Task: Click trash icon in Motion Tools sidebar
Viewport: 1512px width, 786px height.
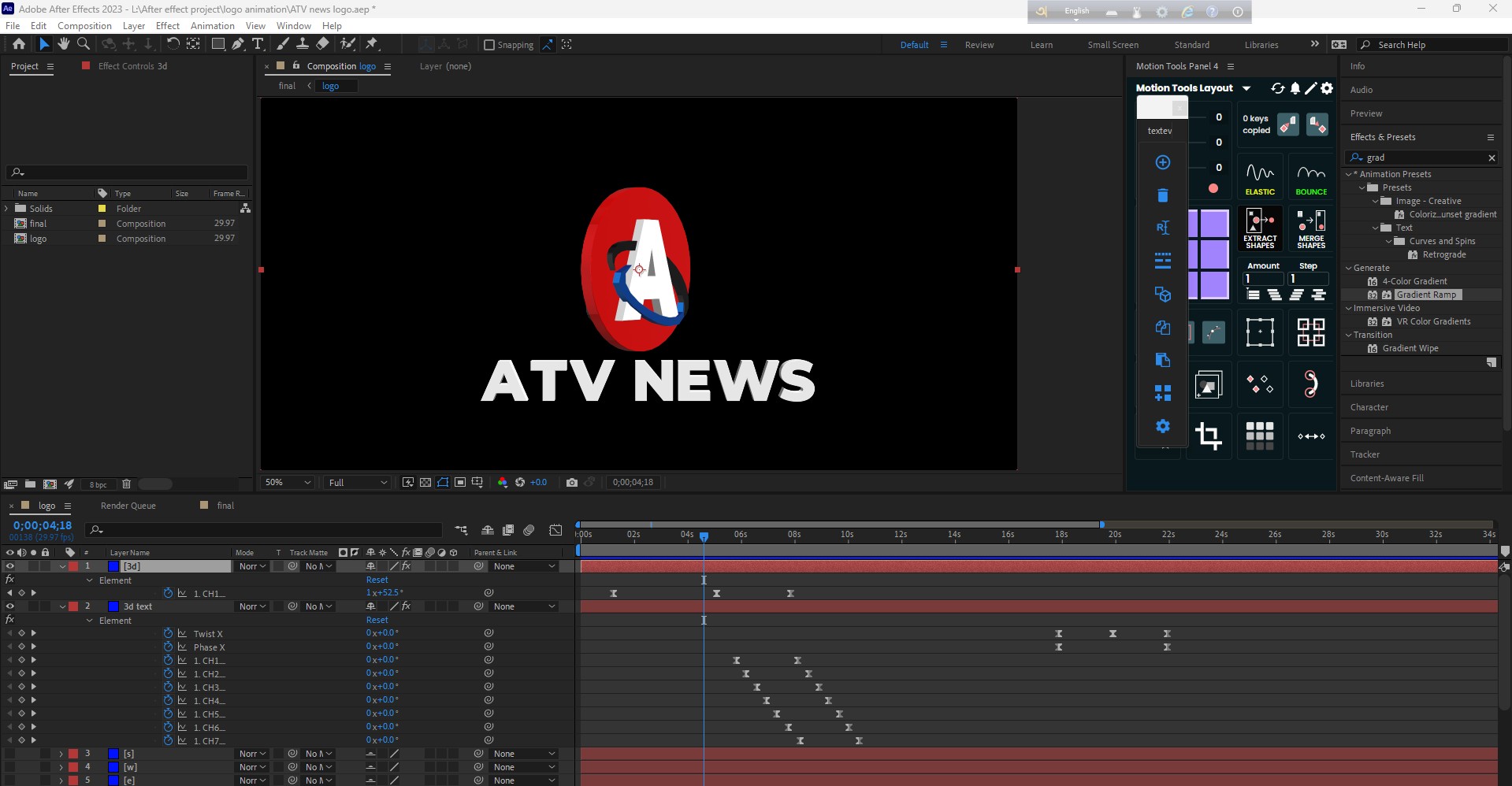Action: click(x=1162, y=195)
